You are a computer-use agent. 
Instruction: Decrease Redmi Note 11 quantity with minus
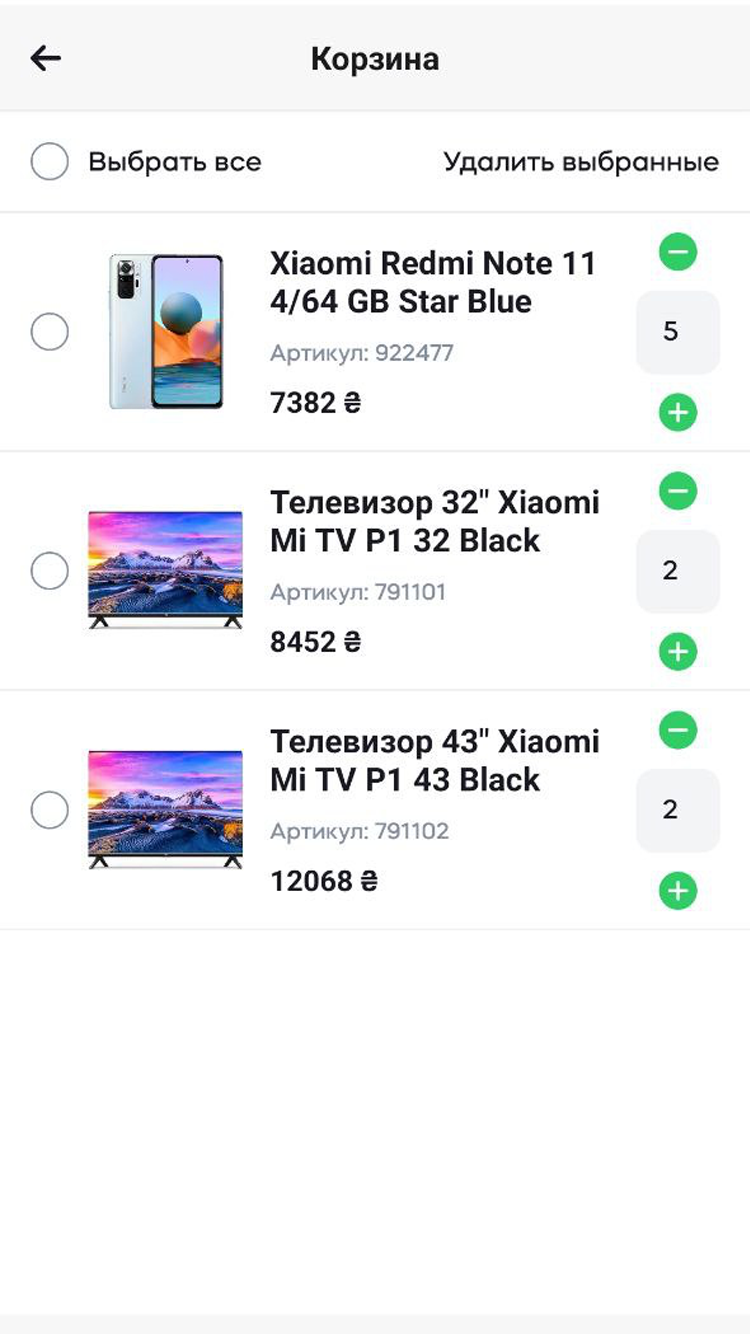point(678,252)
